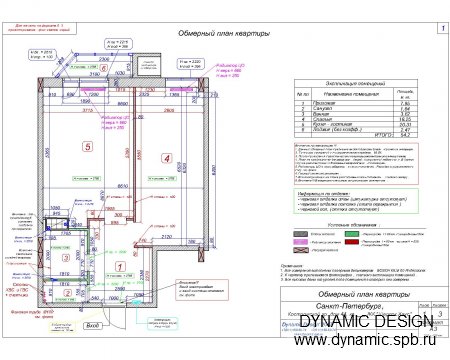This screenshot has height=360, width=450.
Task: Click the pink radiator legend swatch
Action: [x=300, y=242]
